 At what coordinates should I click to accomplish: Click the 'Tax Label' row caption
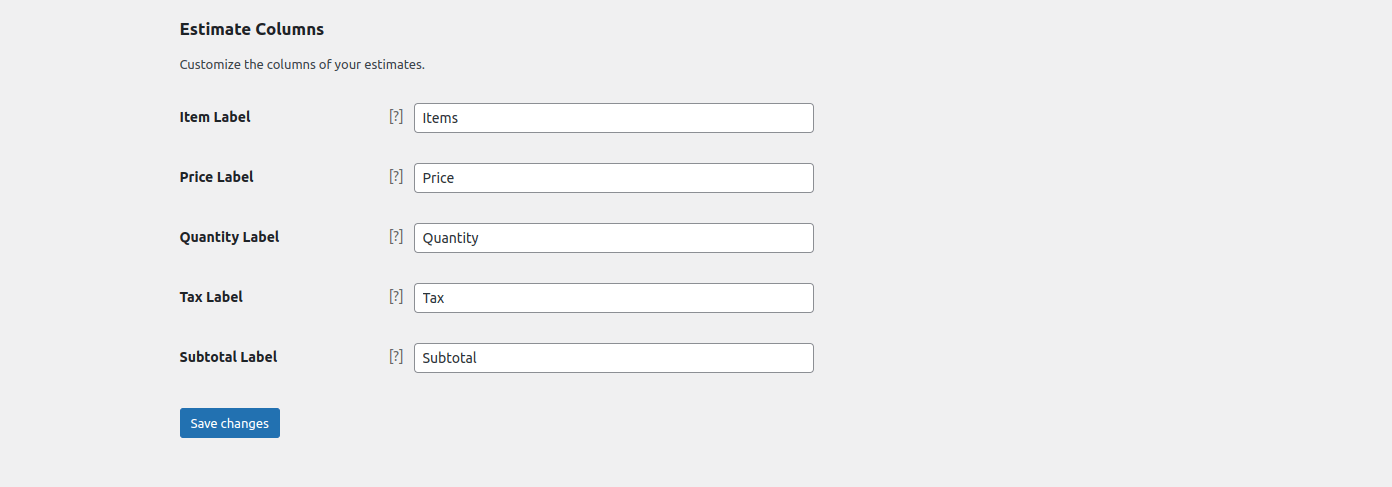point(211,297)
